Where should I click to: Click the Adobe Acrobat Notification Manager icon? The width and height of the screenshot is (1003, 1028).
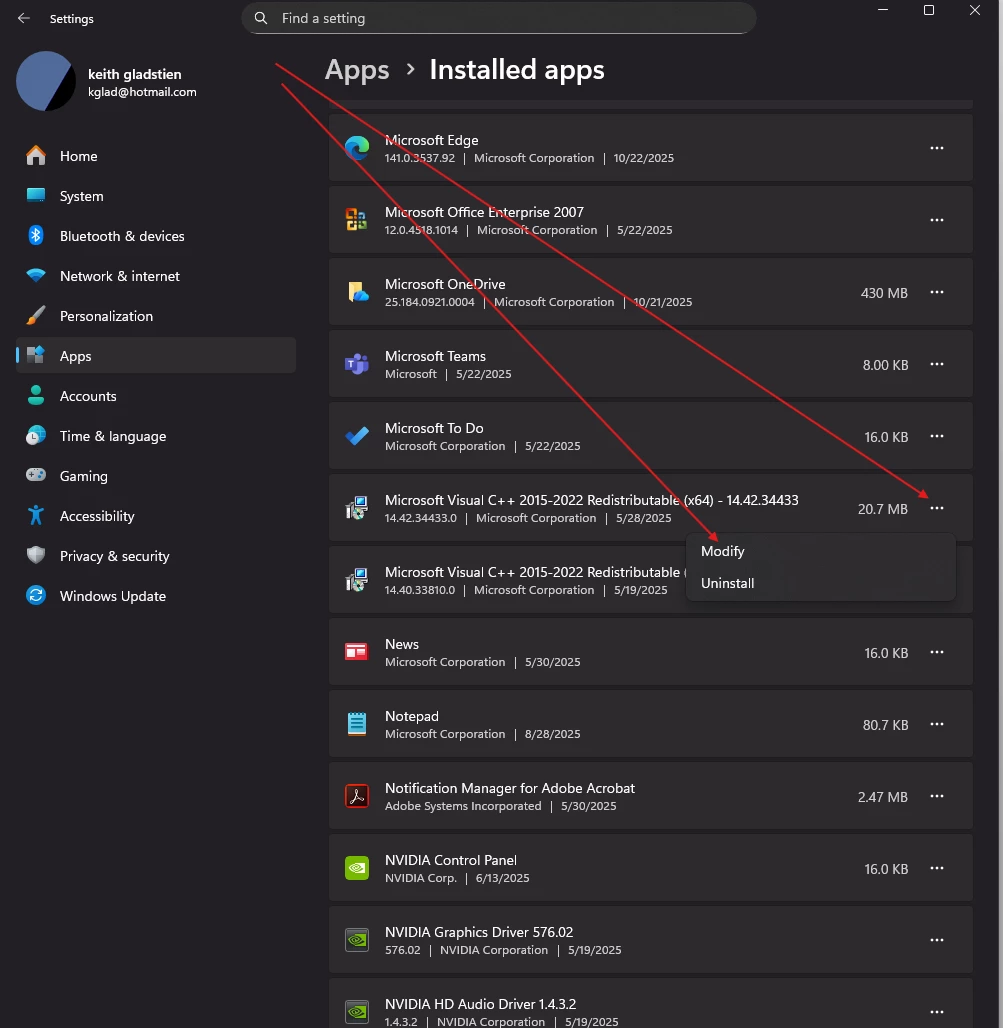pos(357,796)
